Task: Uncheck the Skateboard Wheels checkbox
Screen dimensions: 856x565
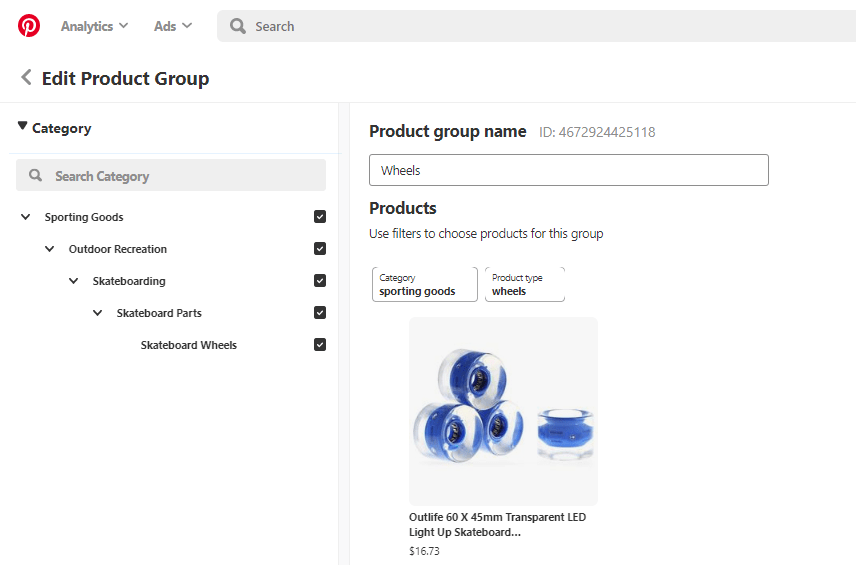Action: coord(320,344)
